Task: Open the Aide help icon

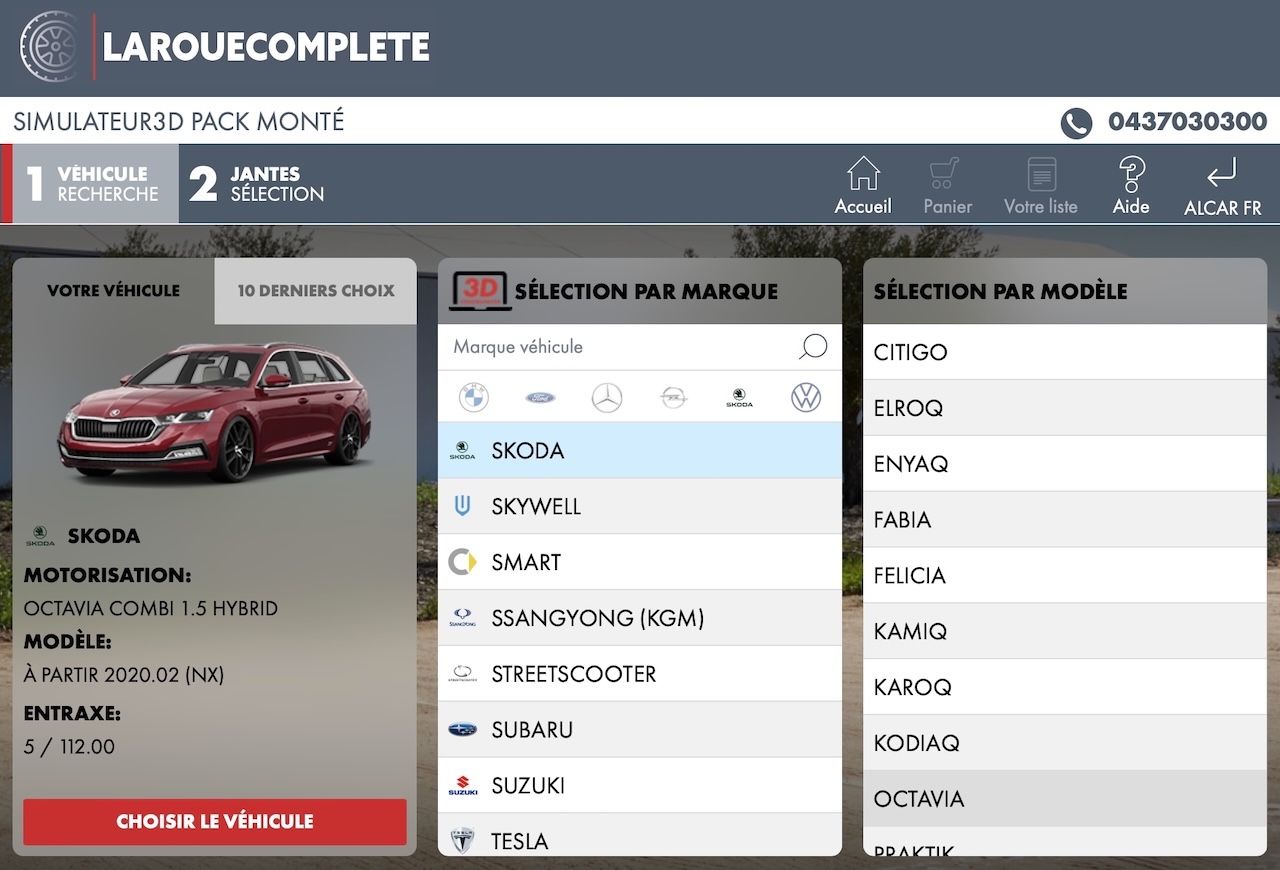Action: click(1131, 185)
